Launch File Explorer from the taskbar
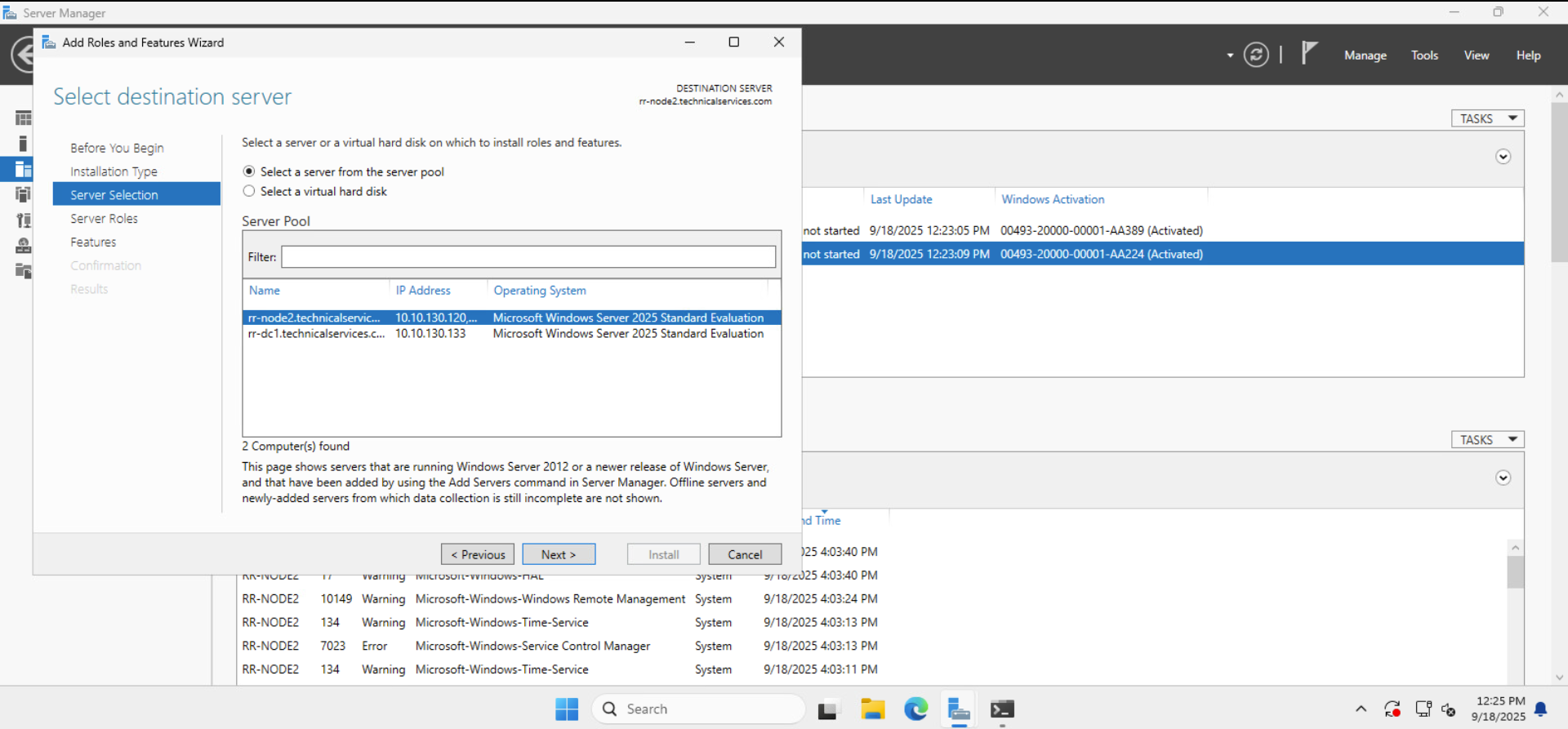The width and height of the screenshot is (1568, 729). tap(872, 709)
